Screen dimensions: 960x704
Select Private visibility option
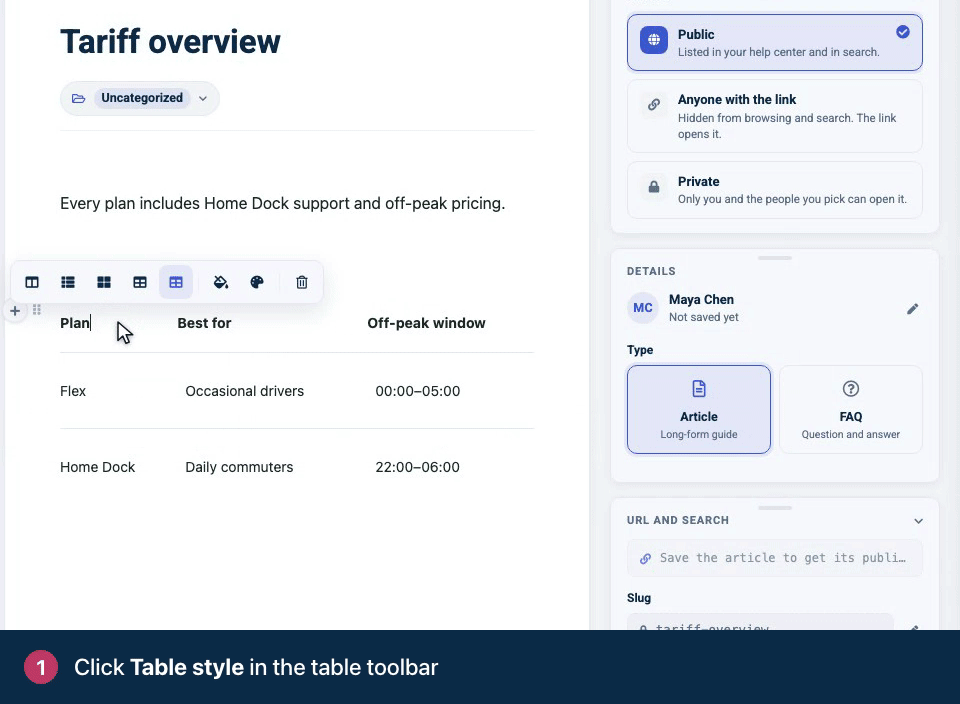774,190
